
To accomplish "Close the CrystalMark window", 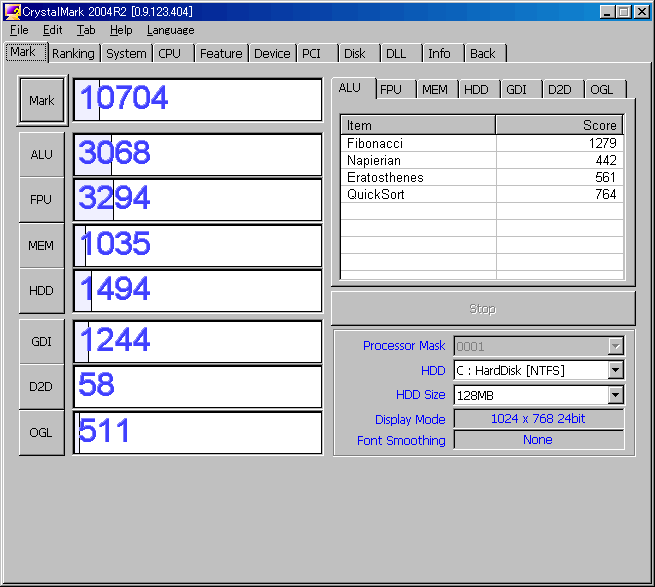I will pos(641,12).
